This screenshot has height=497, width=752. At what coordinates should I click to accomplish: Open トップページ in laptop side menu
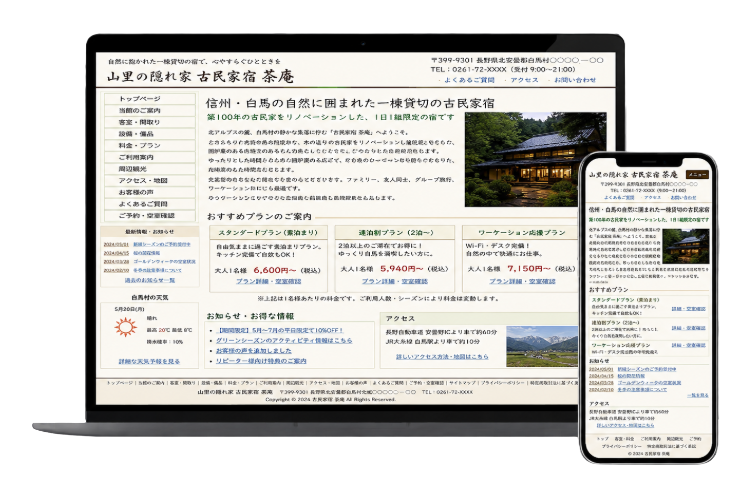coord(150,99)
